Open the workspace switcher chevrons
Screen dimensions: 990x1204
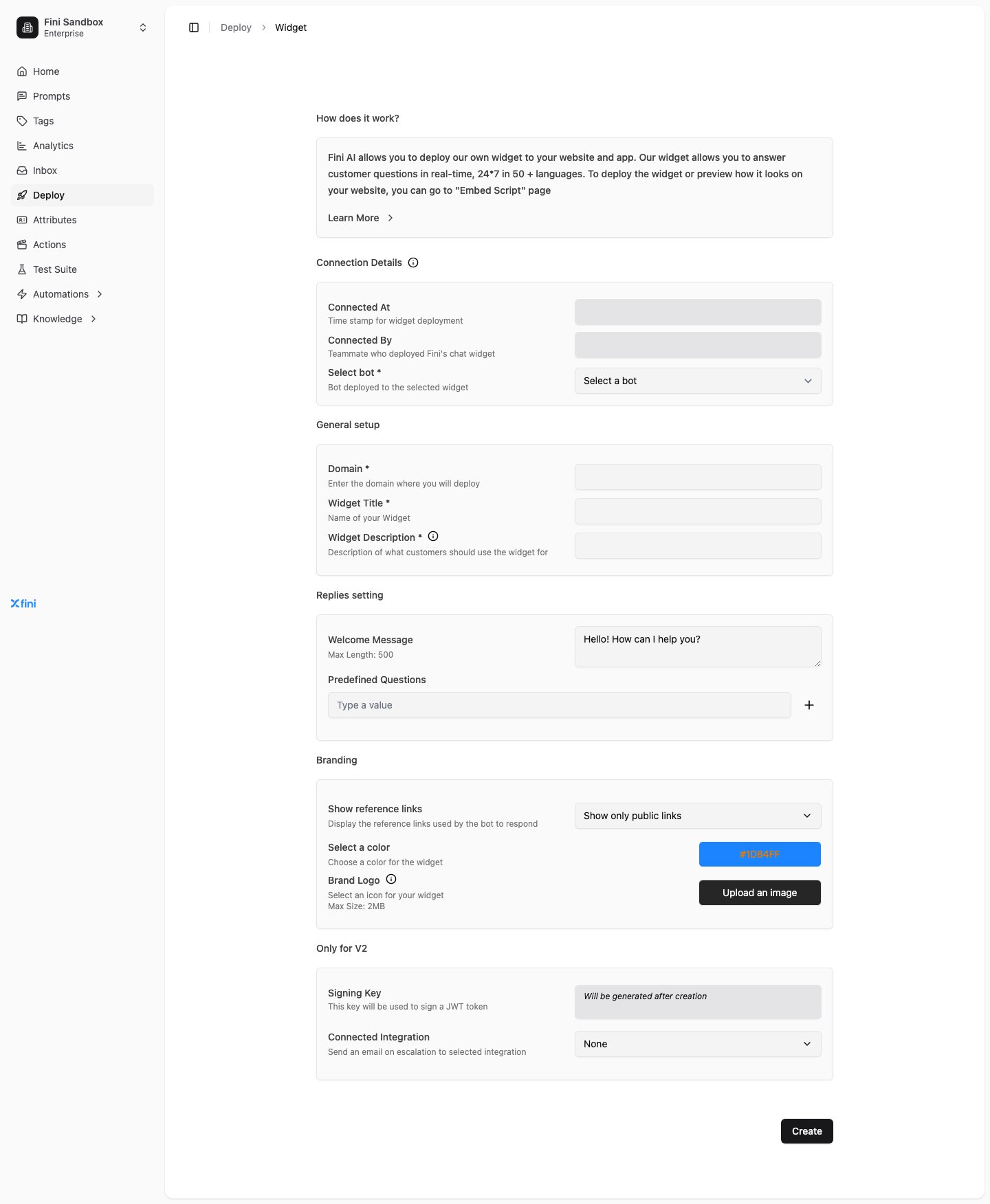coord(143,27)
